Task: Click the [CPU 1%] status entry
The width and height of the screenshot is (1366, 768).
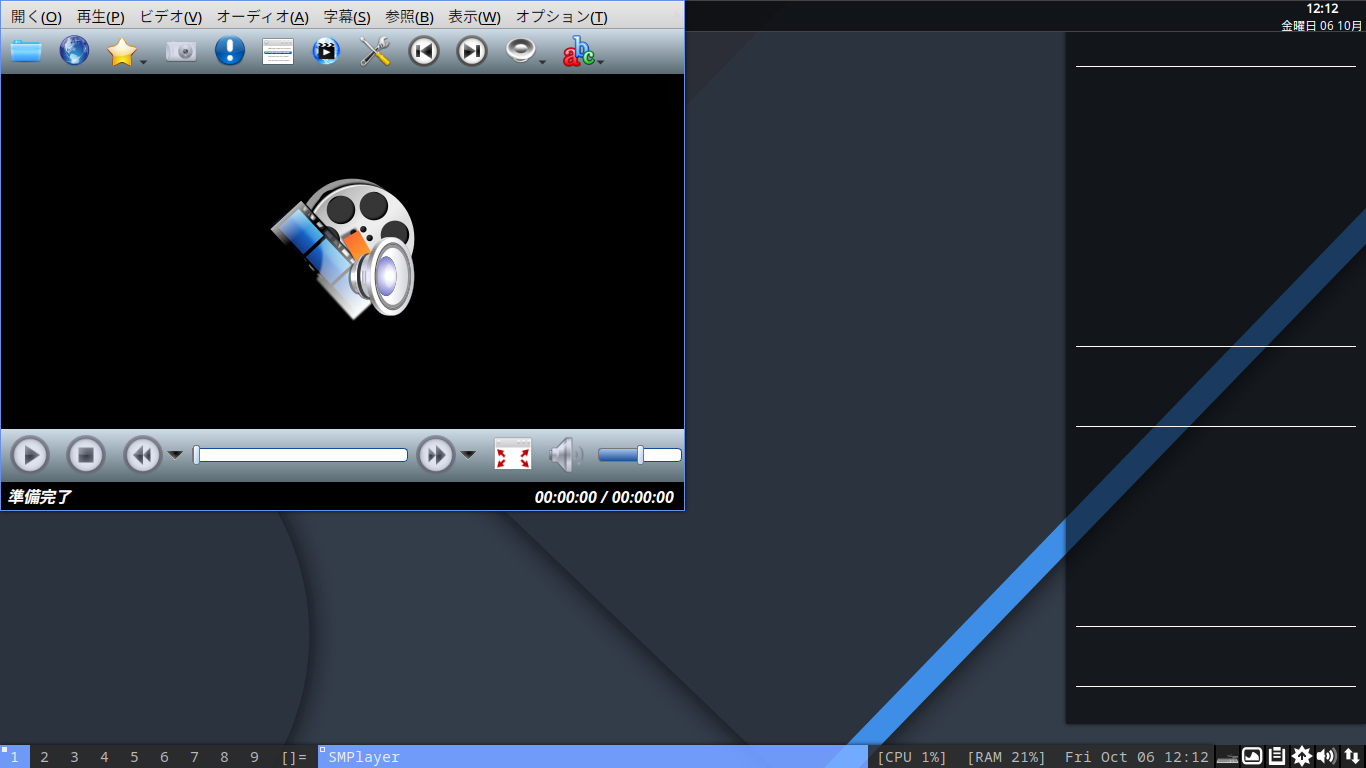Action: point(912,757)
